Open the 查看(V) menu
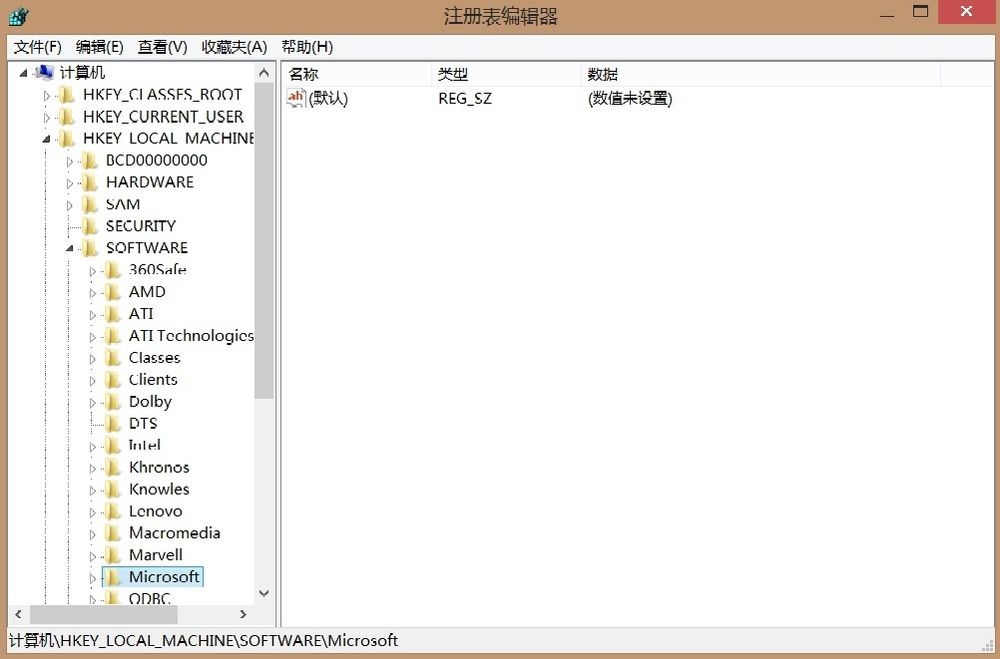The height and width of the screenshot is (659, 1000). [x=162, y=46]
